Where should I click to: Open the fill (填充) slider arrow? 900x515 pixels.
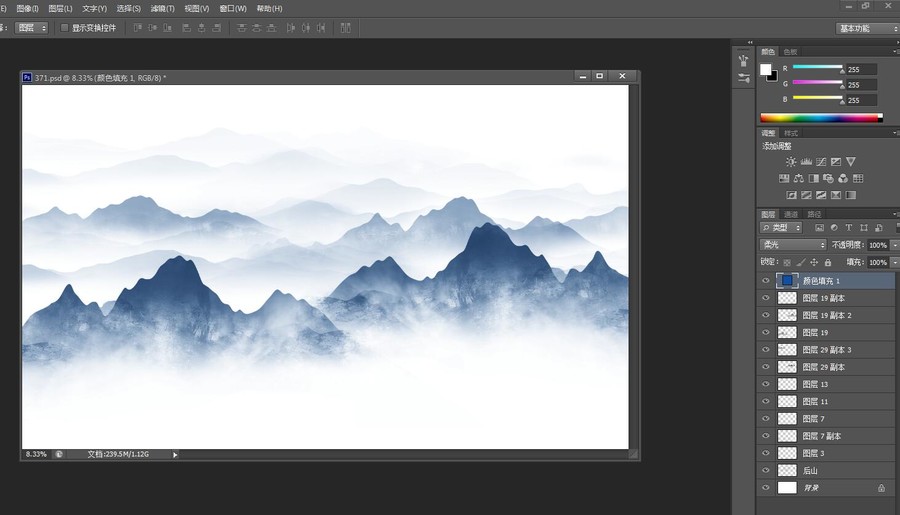tap(895, 262)
